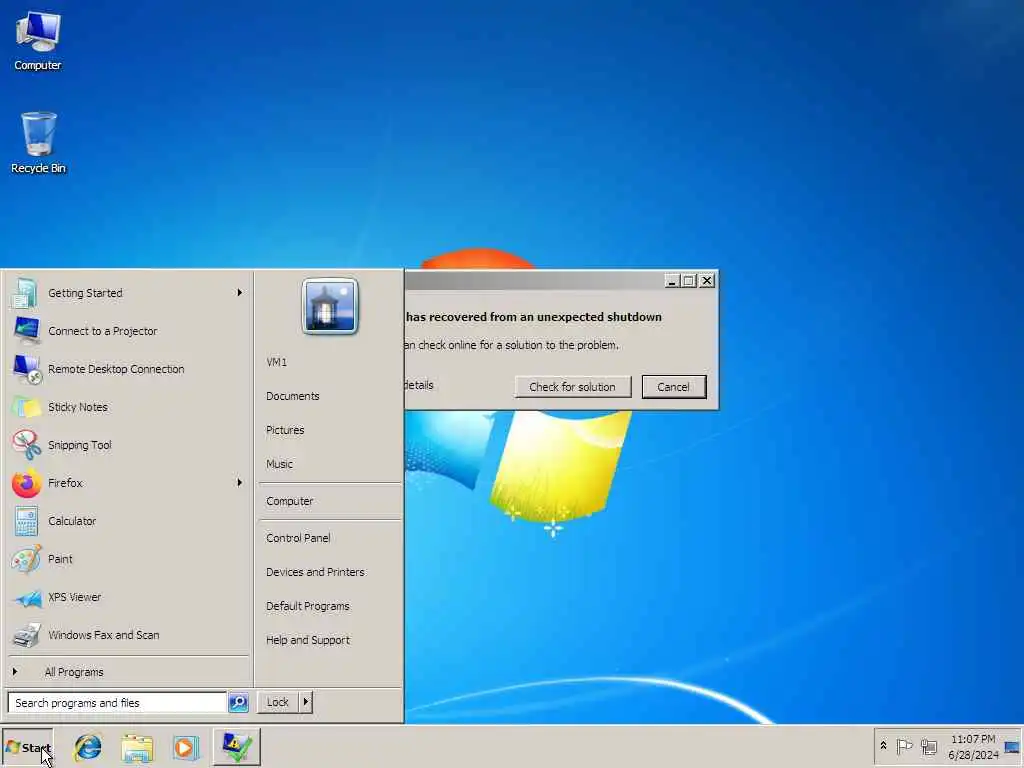The width and height of the screenshot is (1024, 768).
Task: Cancel the unexpected shutdown dialog
Action: (673, 387)
